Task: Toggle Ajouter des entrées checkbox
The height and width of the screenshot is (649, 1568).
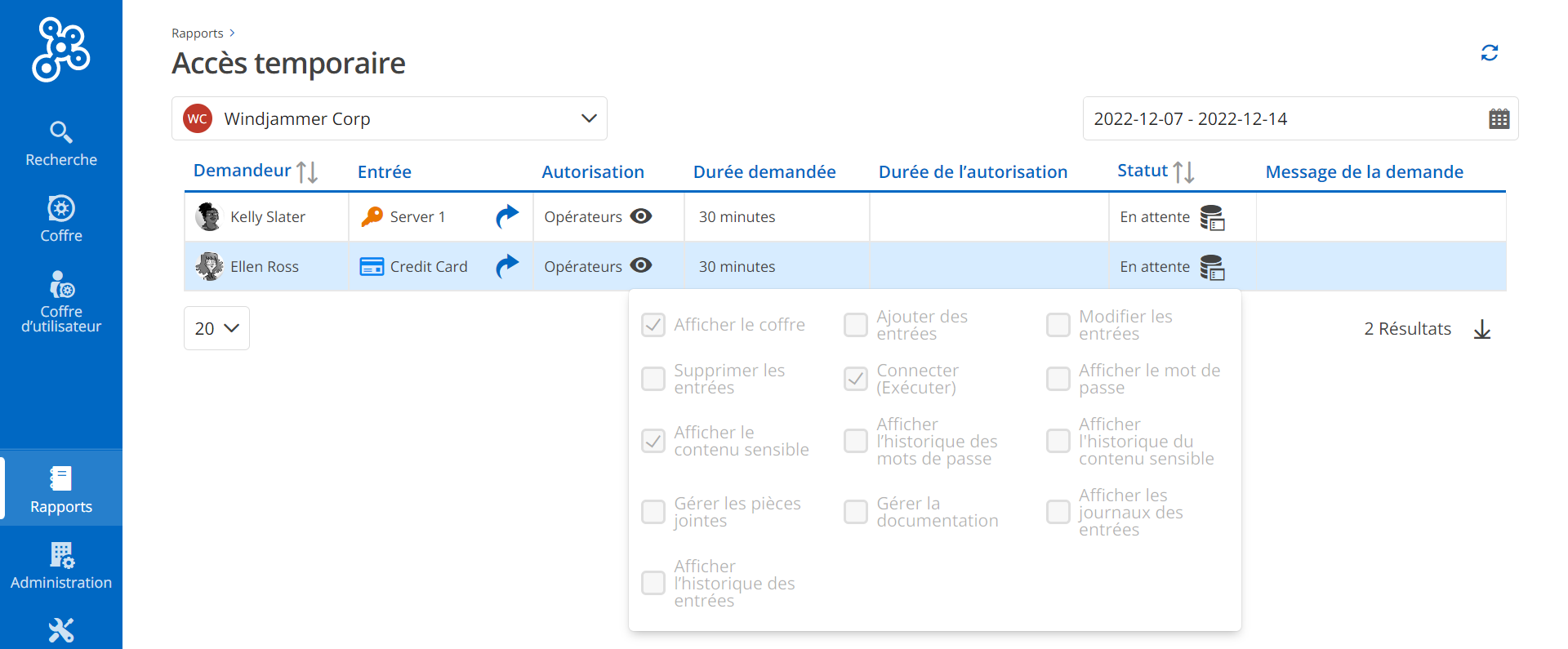Action: 856,325
